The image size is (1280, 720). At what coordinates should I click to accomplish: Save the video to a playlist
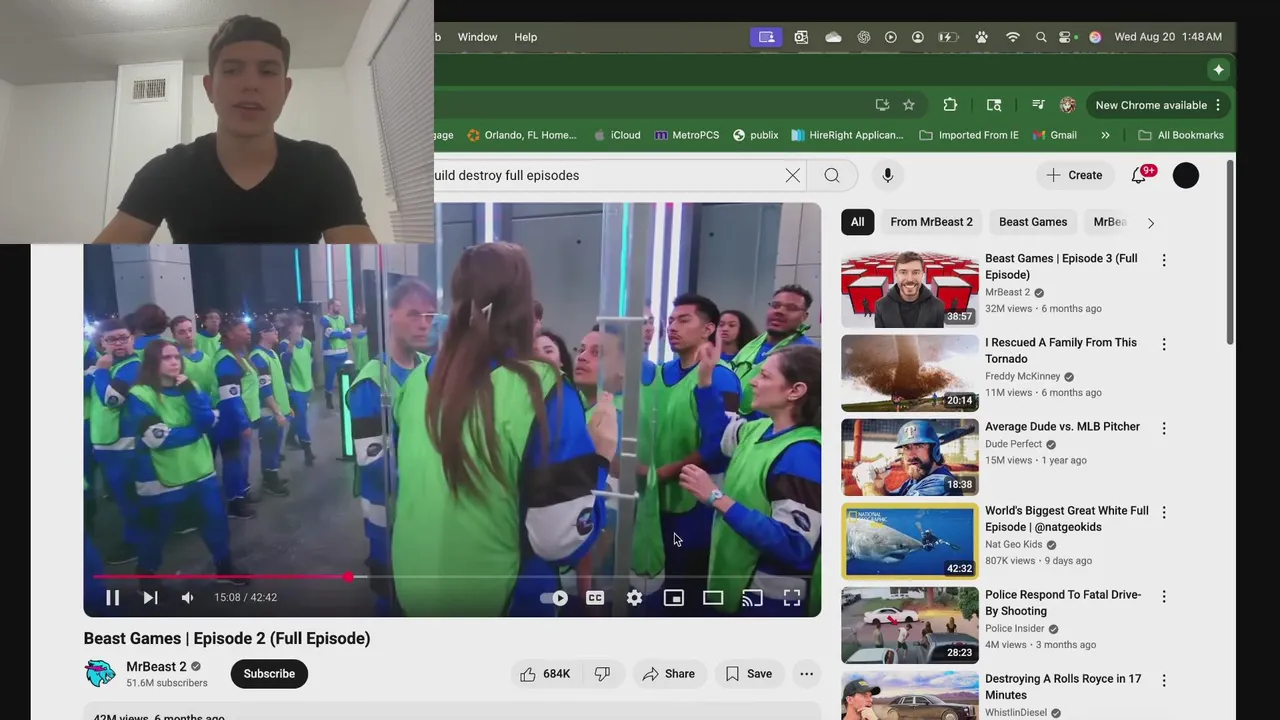click(749, 674)
